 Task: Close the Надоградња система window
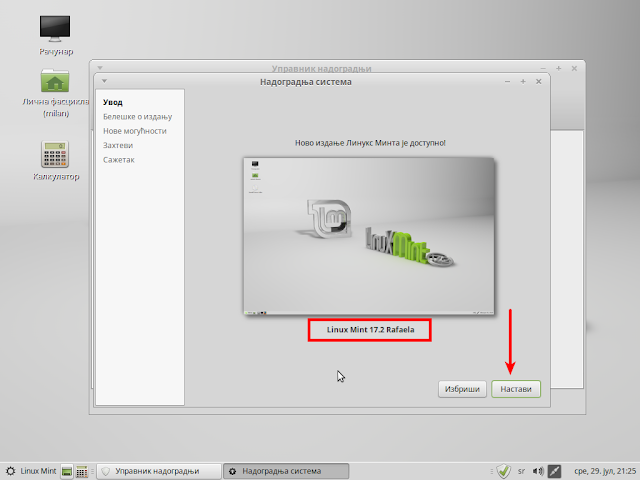tap(539, 82)
